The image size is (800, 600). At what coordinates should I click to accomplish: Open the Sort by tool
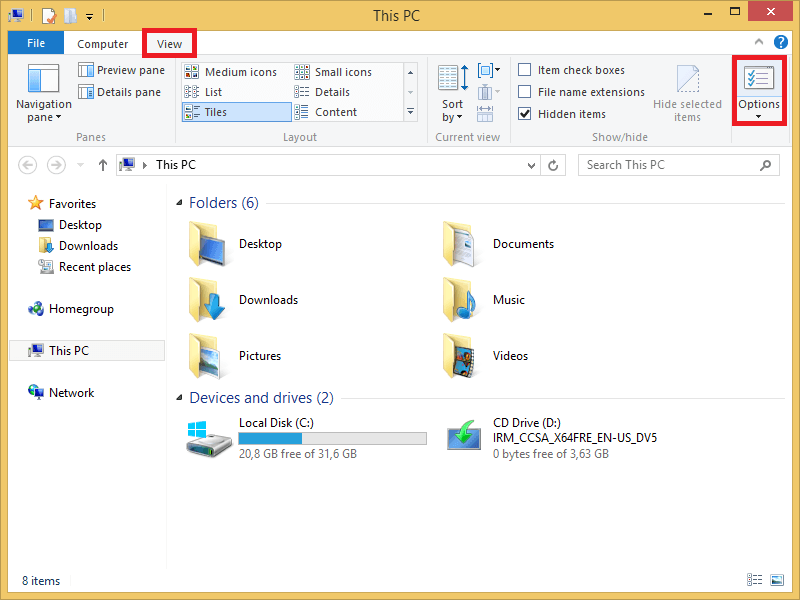(452, 93)
